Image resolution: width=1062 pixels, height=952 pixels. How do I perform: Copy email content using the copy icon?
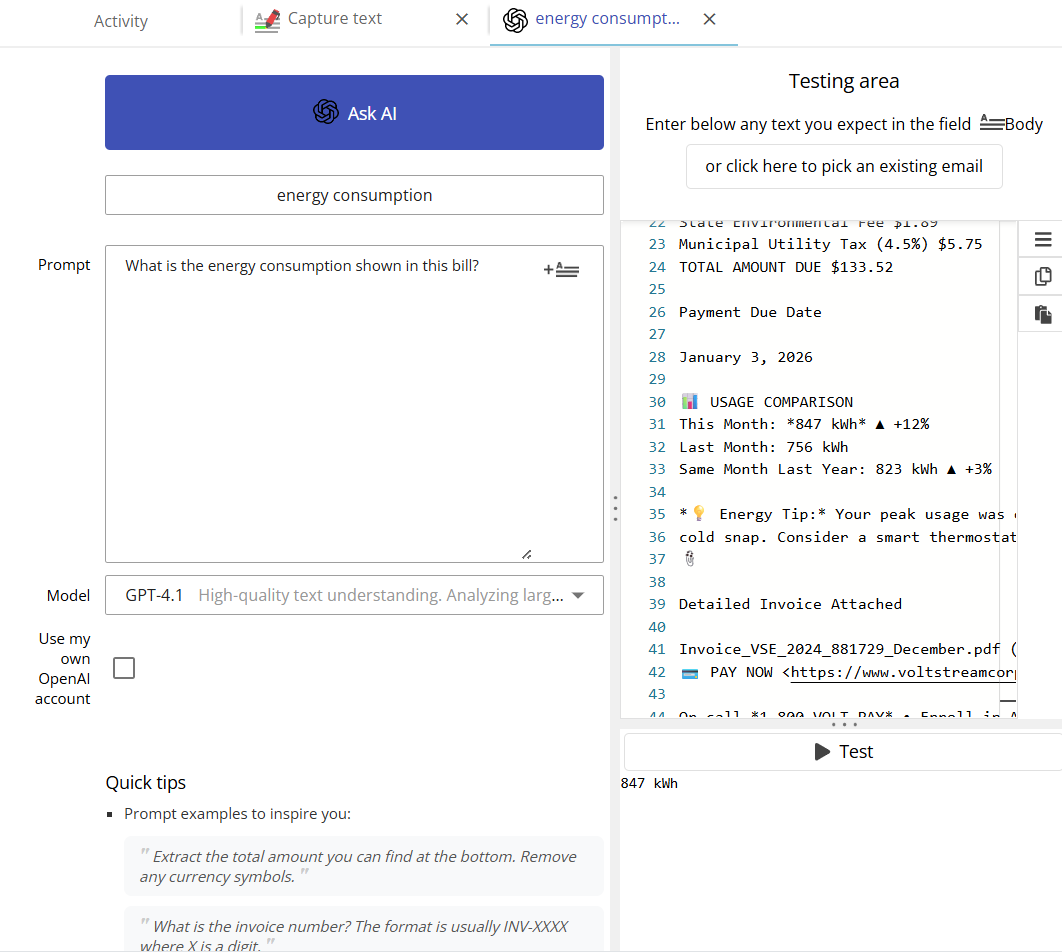[1042, 277]
